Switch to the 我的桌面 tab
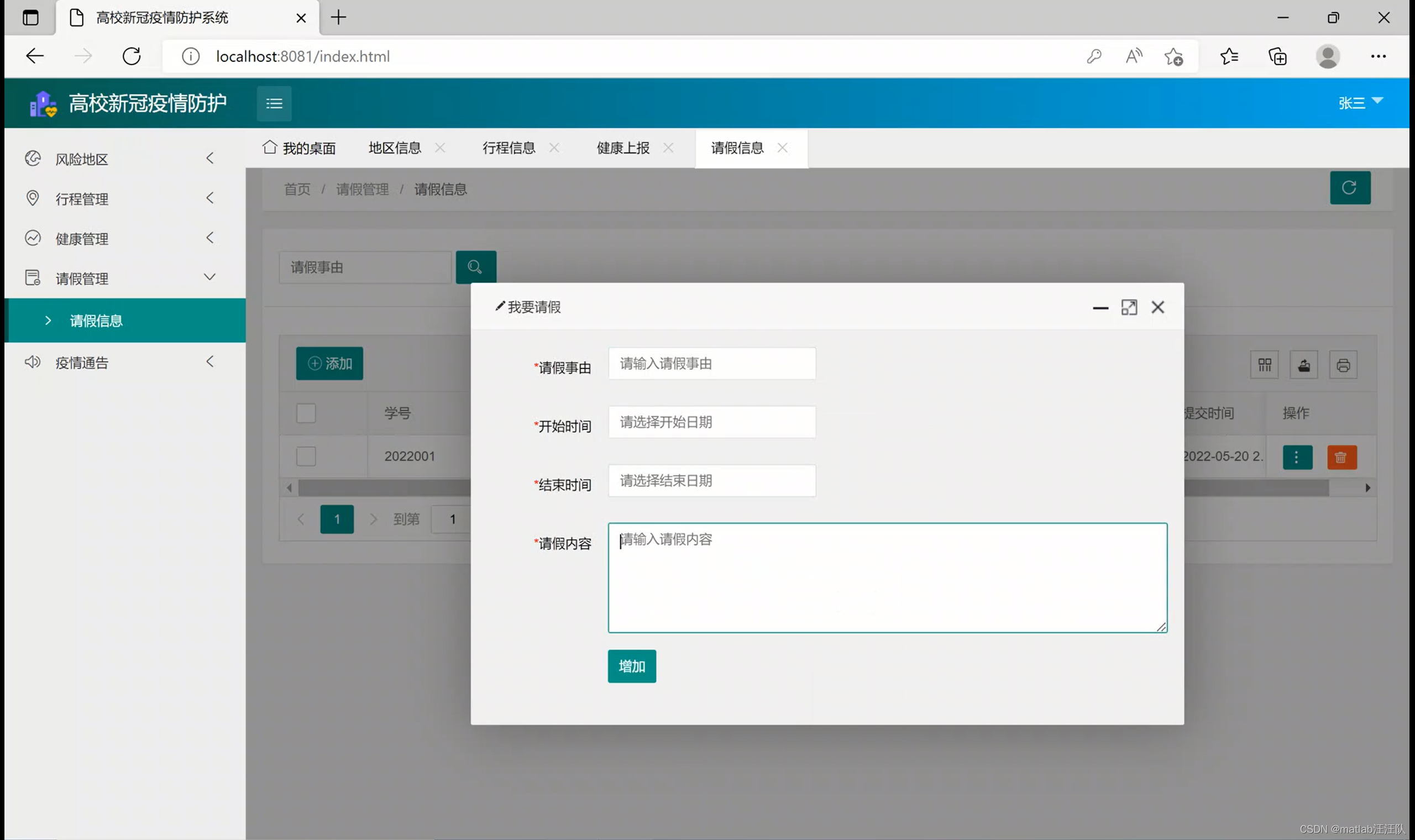Image resolution: width=1415 pixels, height=840 pixels. (x=300, y=148)
